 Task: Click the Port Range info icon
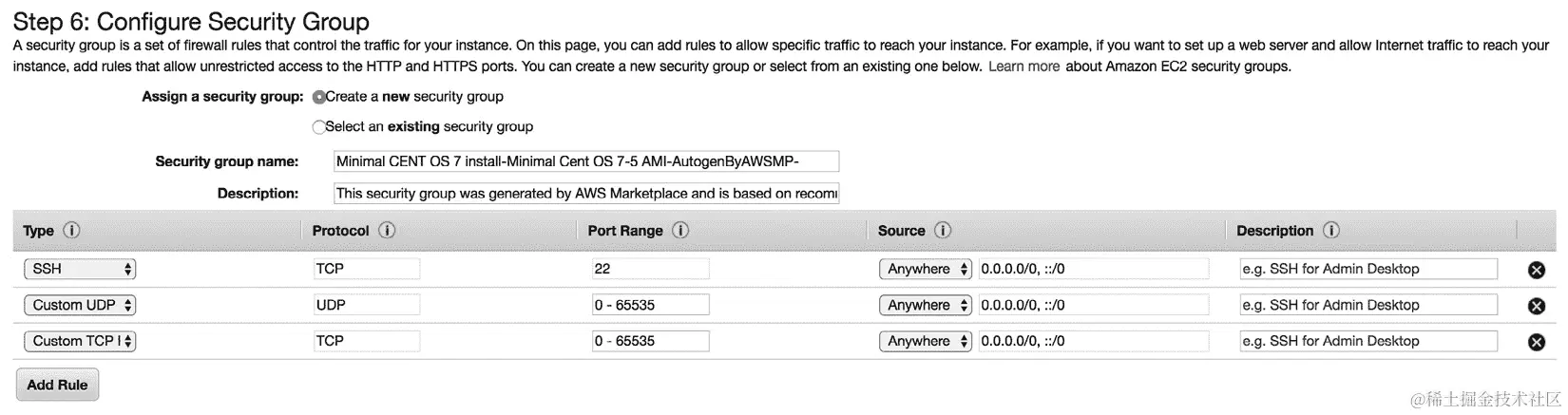680,230
